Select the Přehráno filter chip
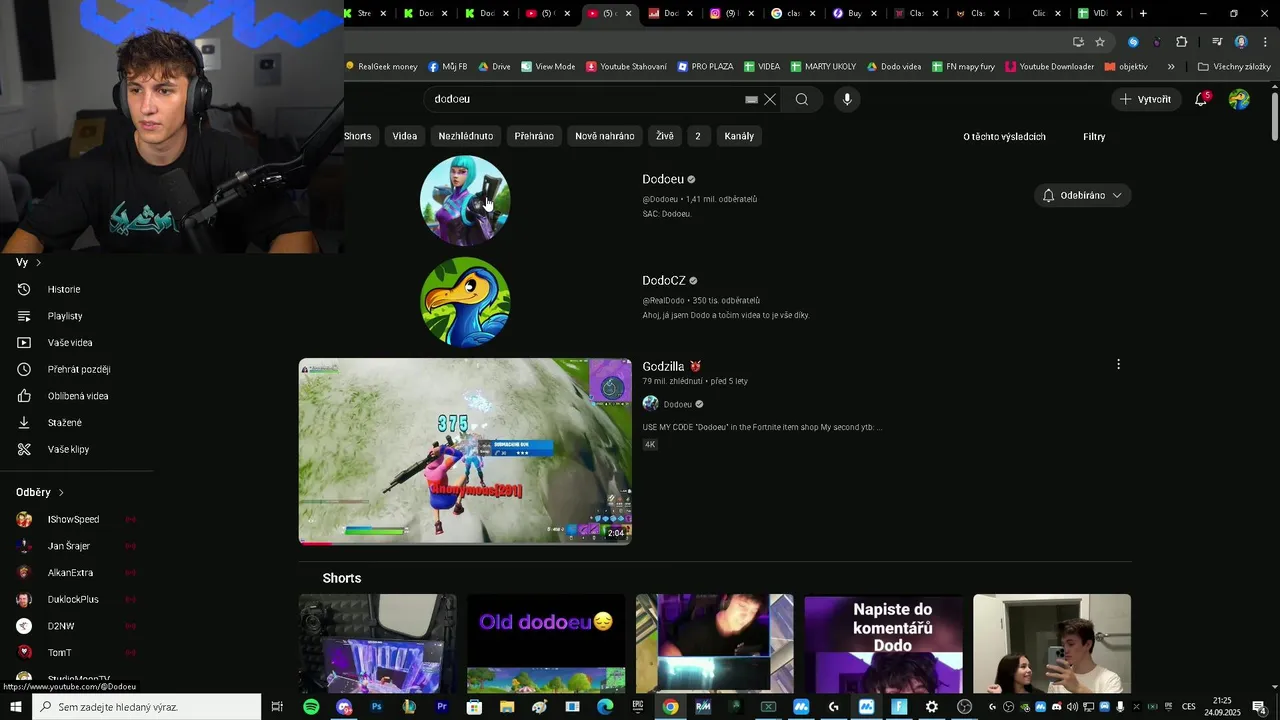1280x720 pixels. coord(534,136)
